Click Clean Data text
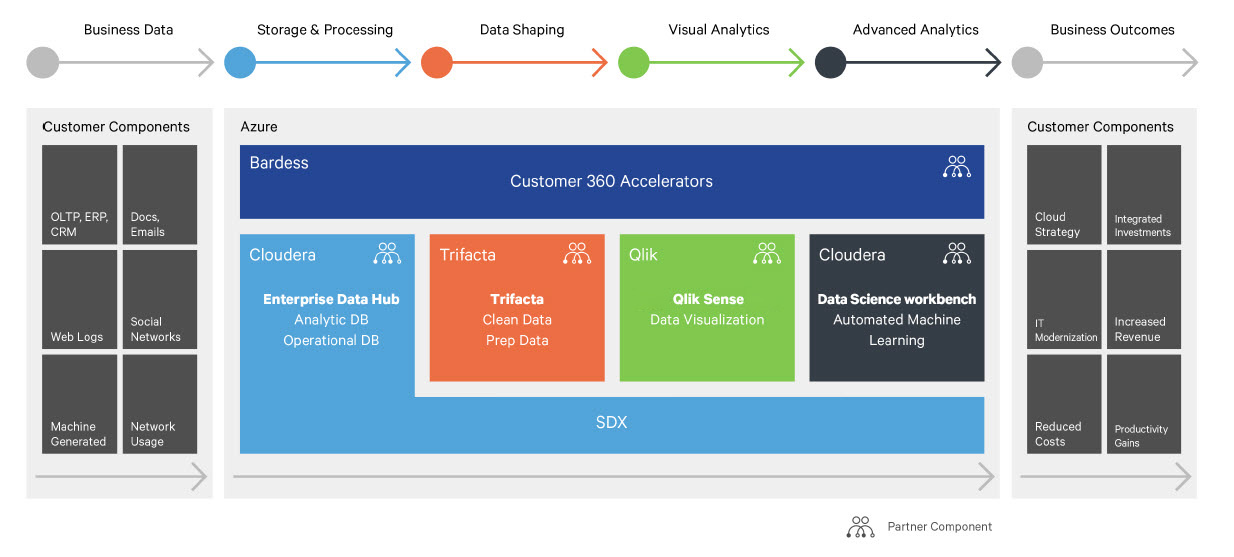The width and height of the screenshot is (1234, 557). (x=517, y=320)
